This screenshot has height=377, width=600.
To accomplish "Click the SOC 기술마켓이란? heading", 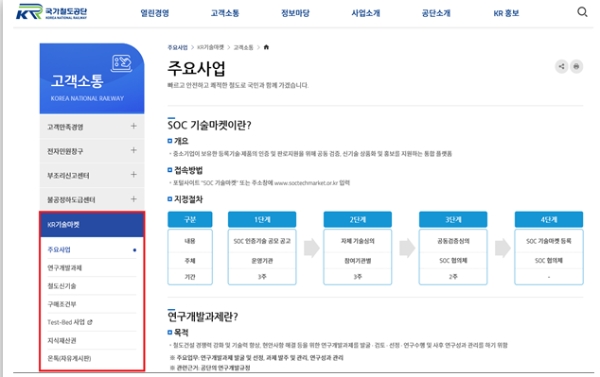I will pyautogui.click(x=209, y=125).
